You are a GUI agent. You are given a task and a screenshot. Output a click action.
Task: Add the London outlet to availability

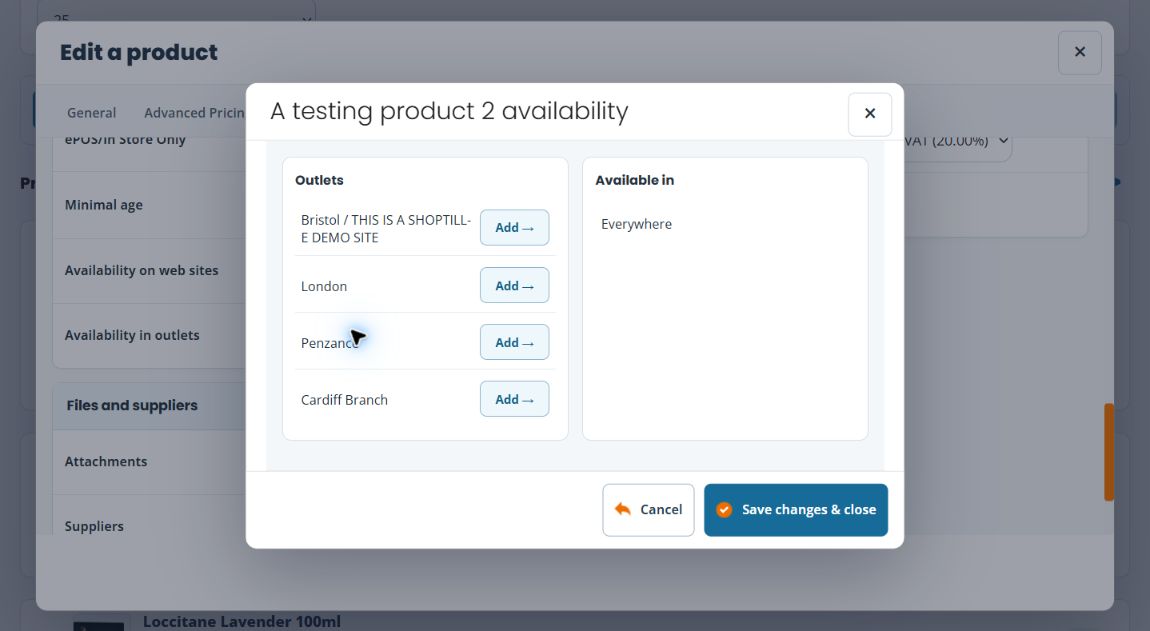point(514,285)
